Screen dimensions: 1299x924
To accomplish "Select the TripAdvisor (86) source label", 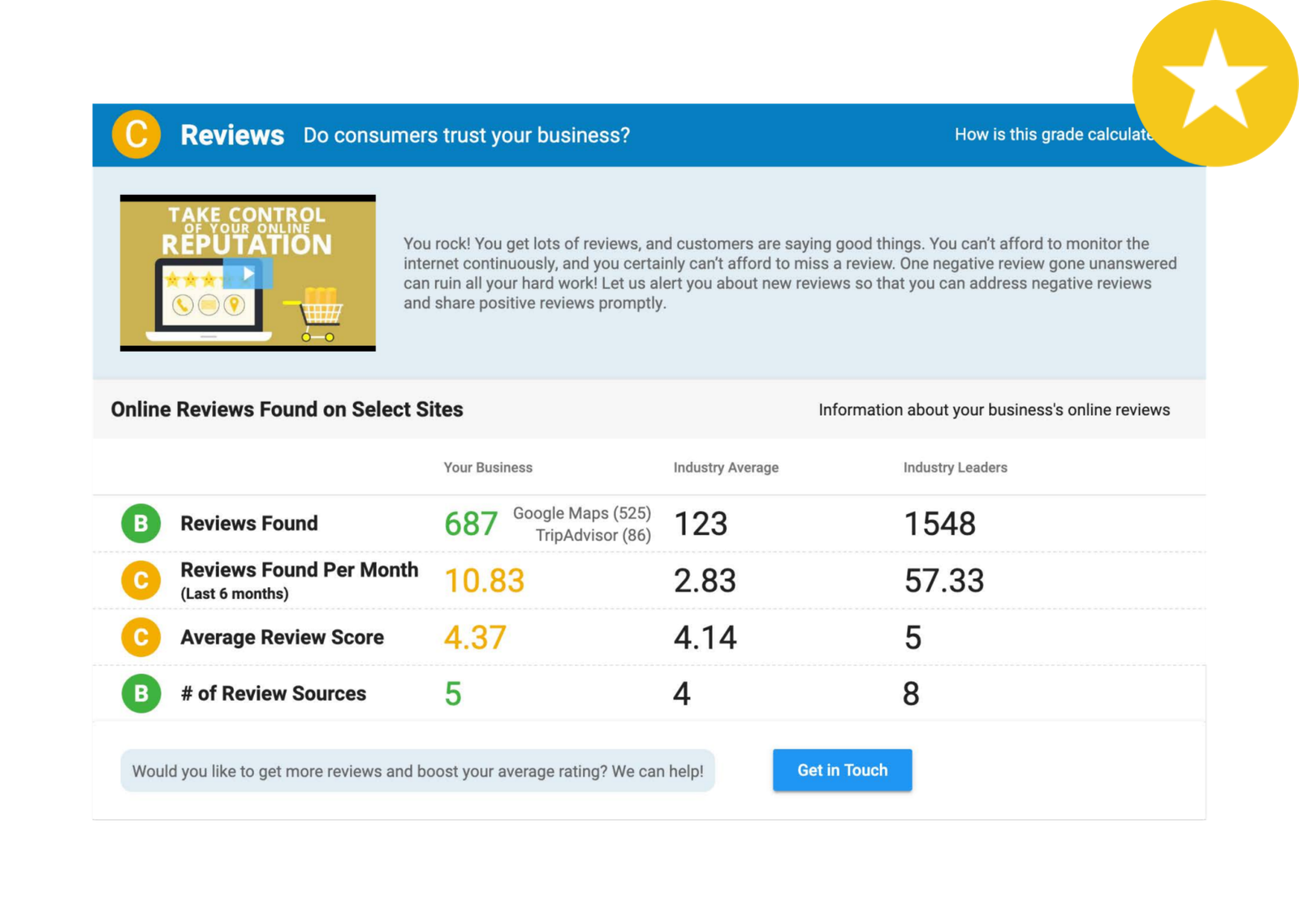I will (x=593, y=535).
